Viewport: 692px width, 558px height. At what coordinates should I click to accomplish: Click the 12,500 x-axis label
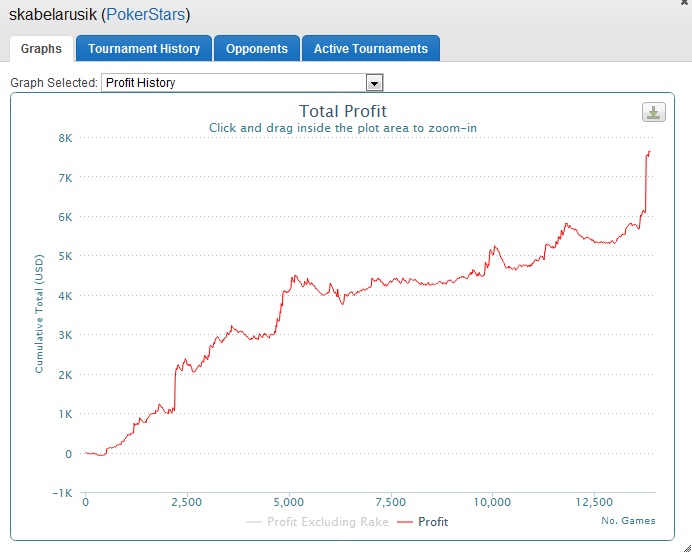coord(594,502)
